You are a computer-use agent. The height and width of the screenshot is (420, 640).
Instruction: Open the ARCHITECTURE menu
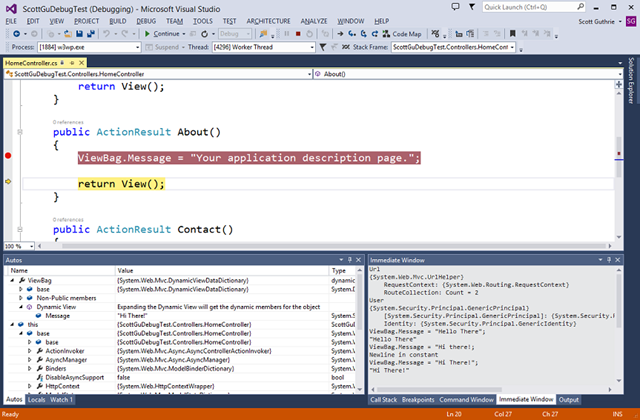(x=268, y=21)
